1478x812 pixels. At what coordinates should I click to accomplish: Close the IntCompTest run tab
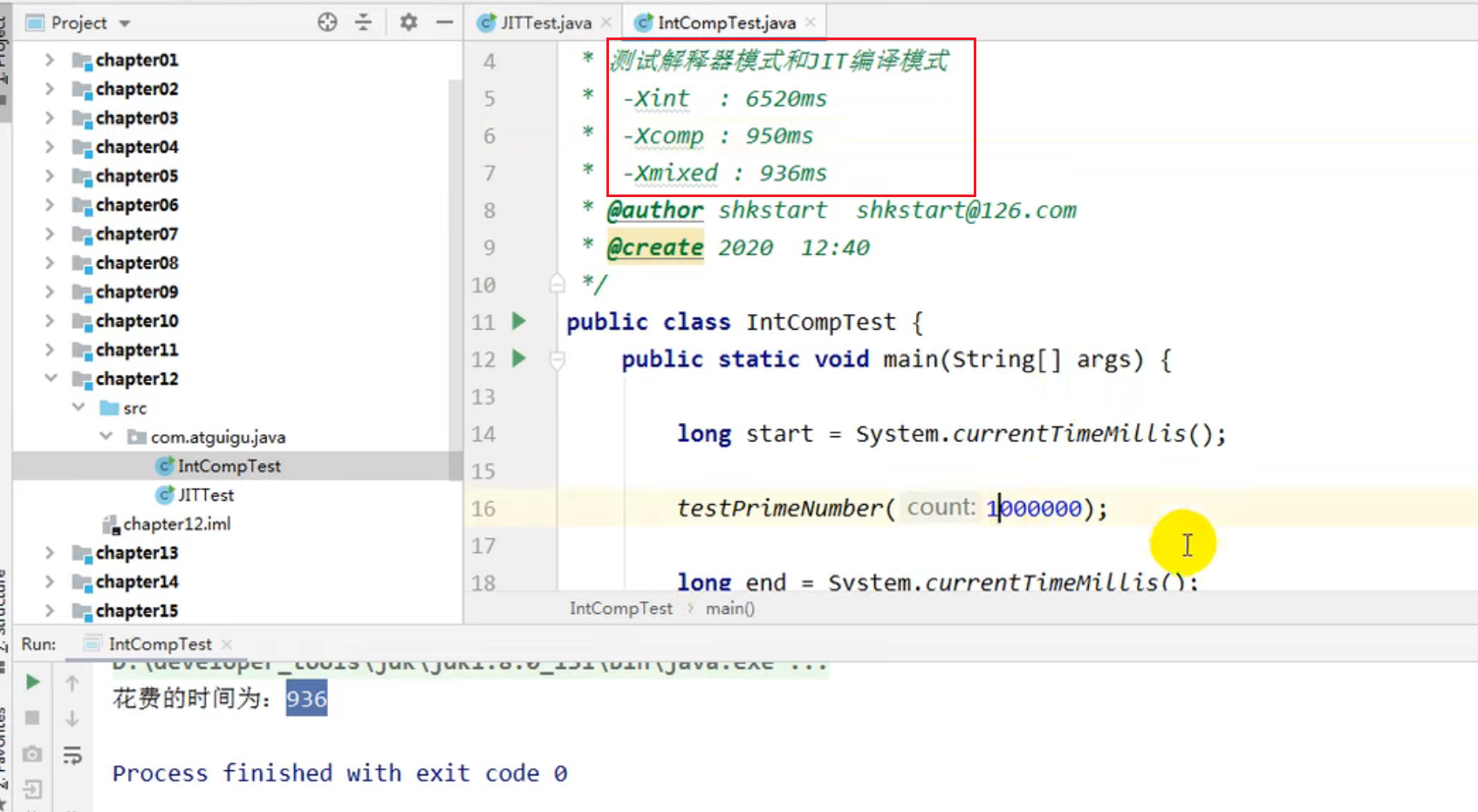[227, 644]
